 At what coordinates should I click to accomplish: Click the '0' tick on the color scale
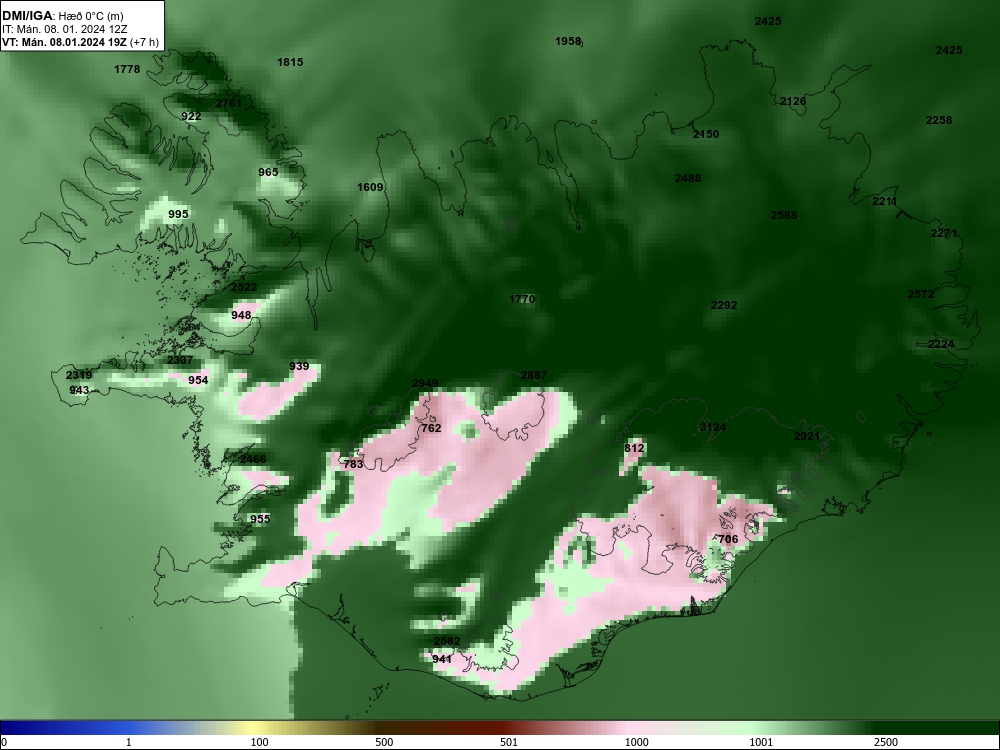tap(4, 742)
